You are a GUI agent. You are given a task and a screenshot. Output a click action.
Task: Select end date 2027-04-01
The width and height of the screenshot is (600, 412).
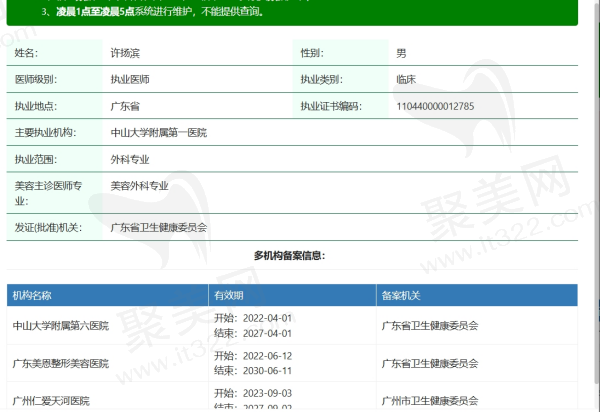click(267, 333)
